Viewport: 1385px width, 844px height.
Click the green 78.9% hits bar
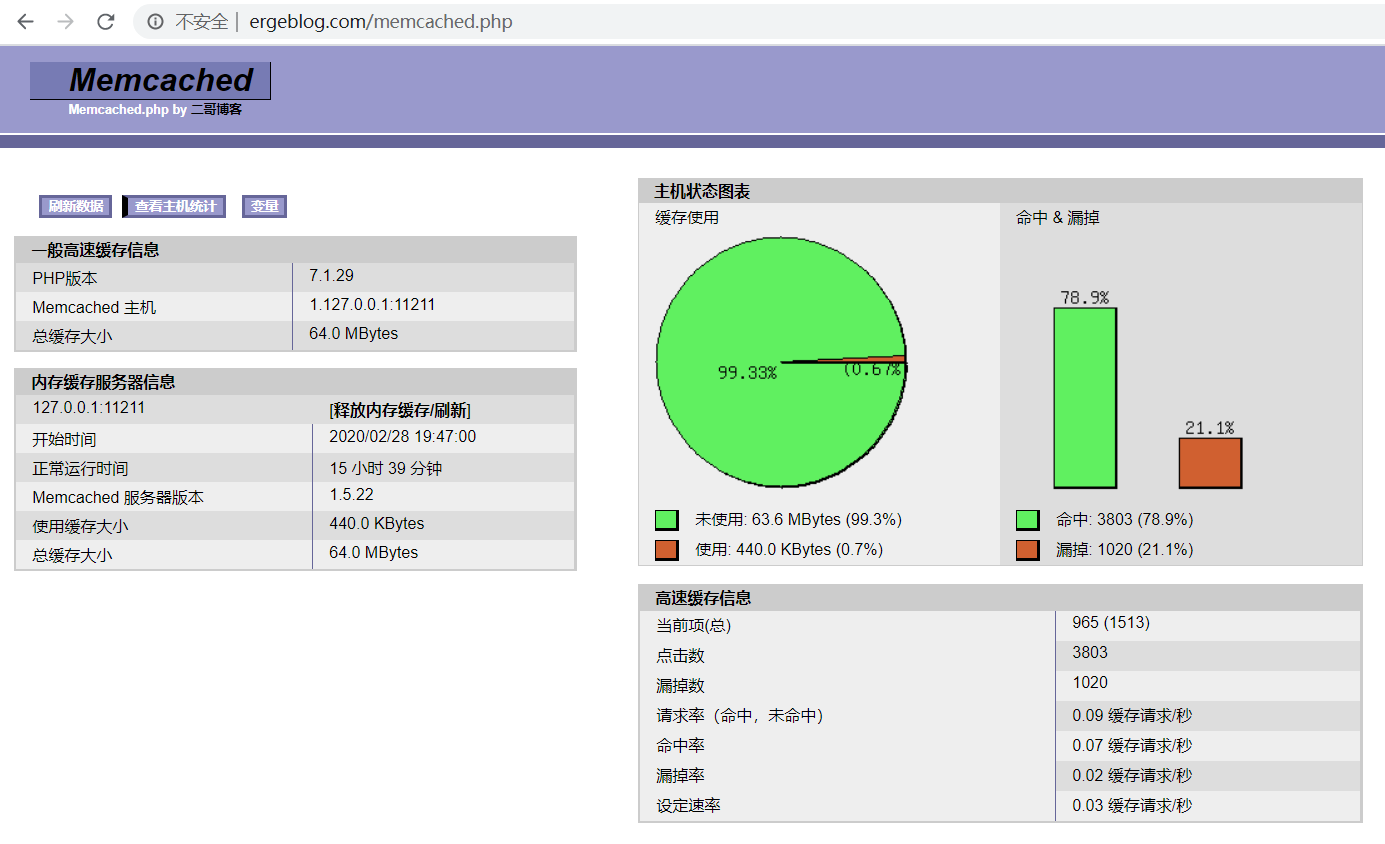click(x=1085, y=398)
